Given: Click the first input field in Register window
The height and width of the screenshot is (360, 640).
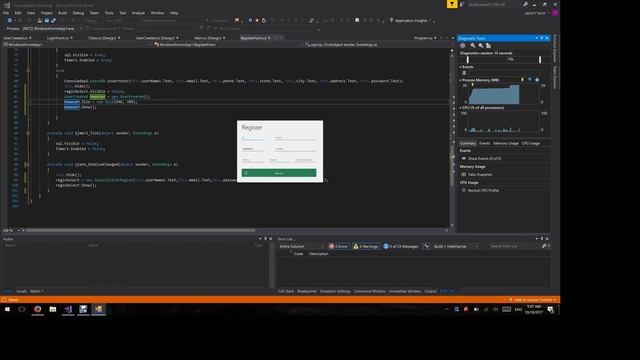Looking at the screenshot, I should click(253, 138).
